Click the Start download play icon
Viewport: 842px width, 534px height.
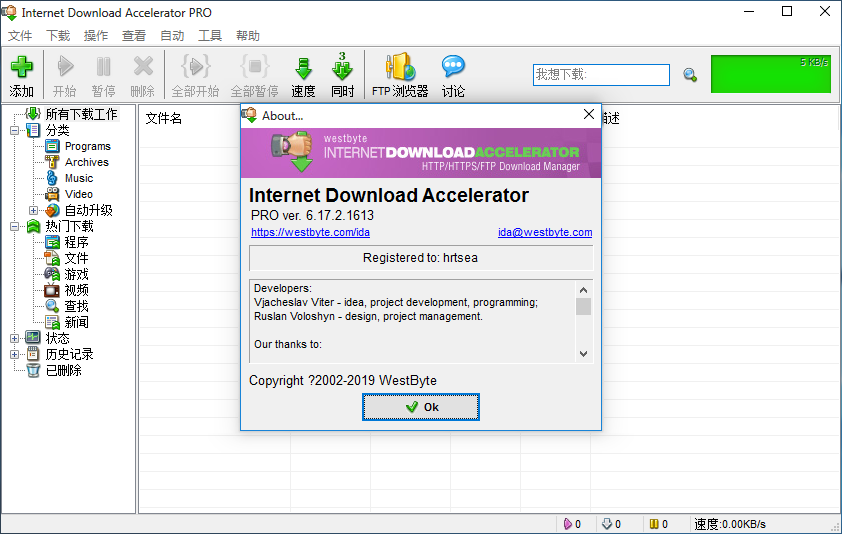point(65,67)
